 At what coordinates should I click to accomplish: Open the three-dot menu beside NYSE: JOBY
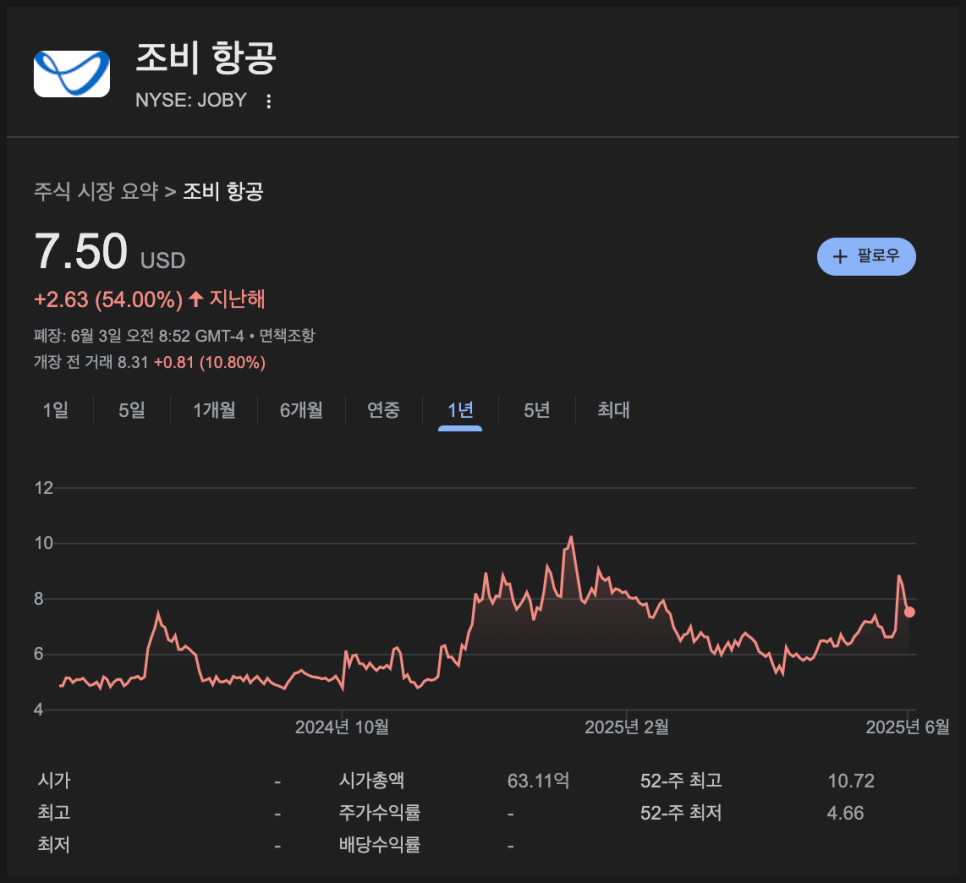[x=268, y=101]
